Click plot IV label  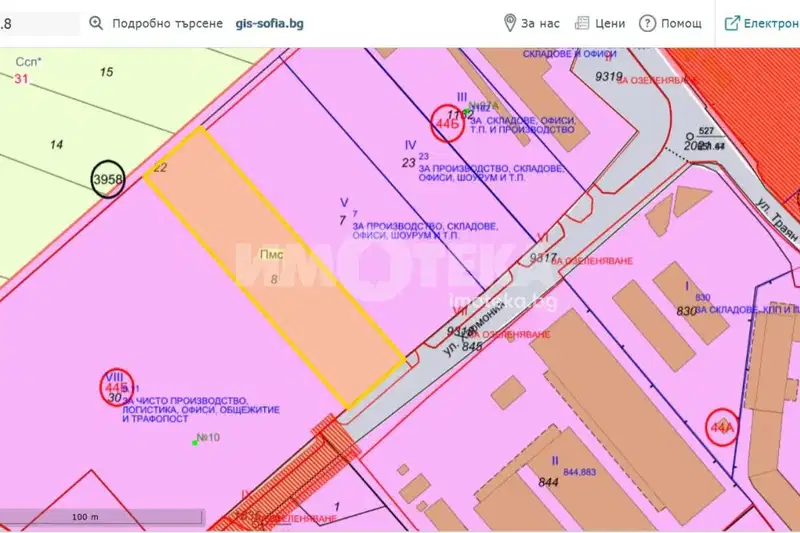click(410, 145)
